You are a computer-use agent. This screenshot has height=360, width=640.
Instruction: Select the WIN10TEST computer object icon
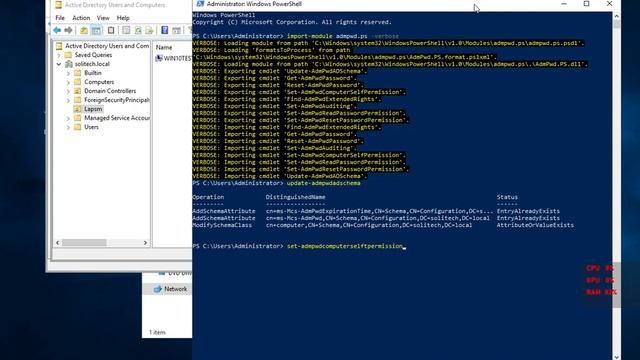(159, 58)
